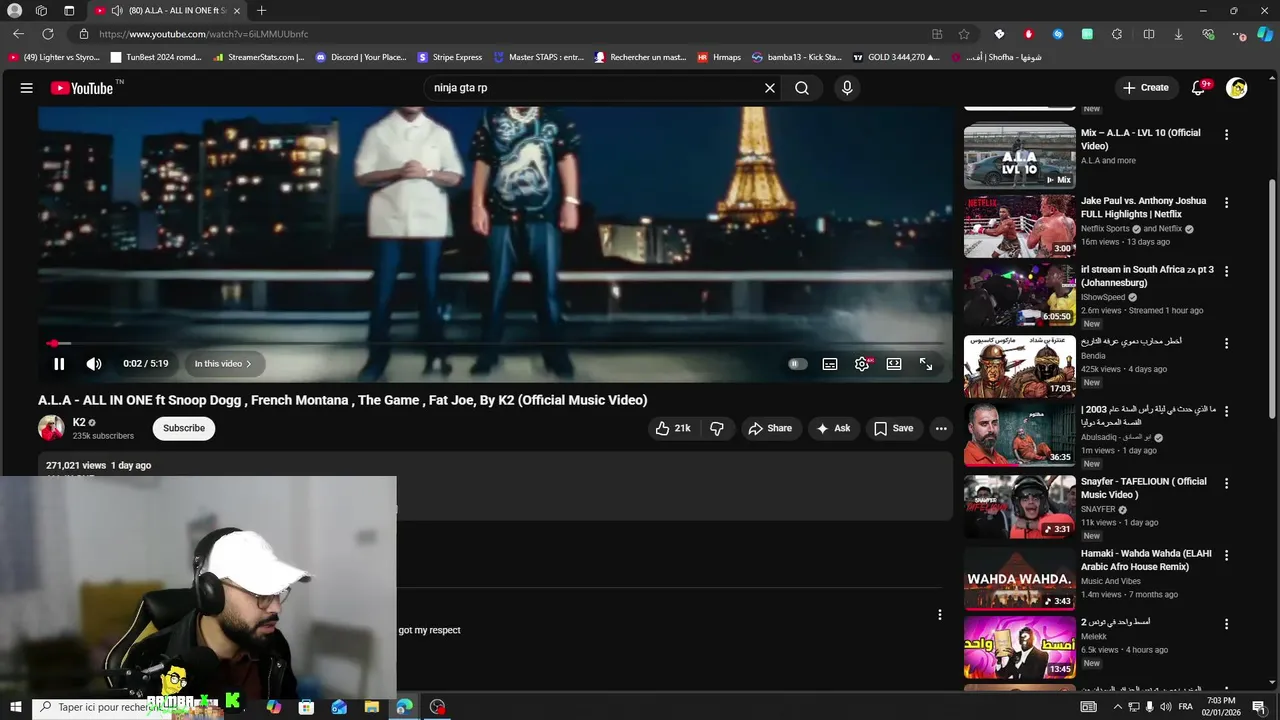Open File Explorer on taskbar
Screen dimensions: 1280x720
click(x=372, y=707)
